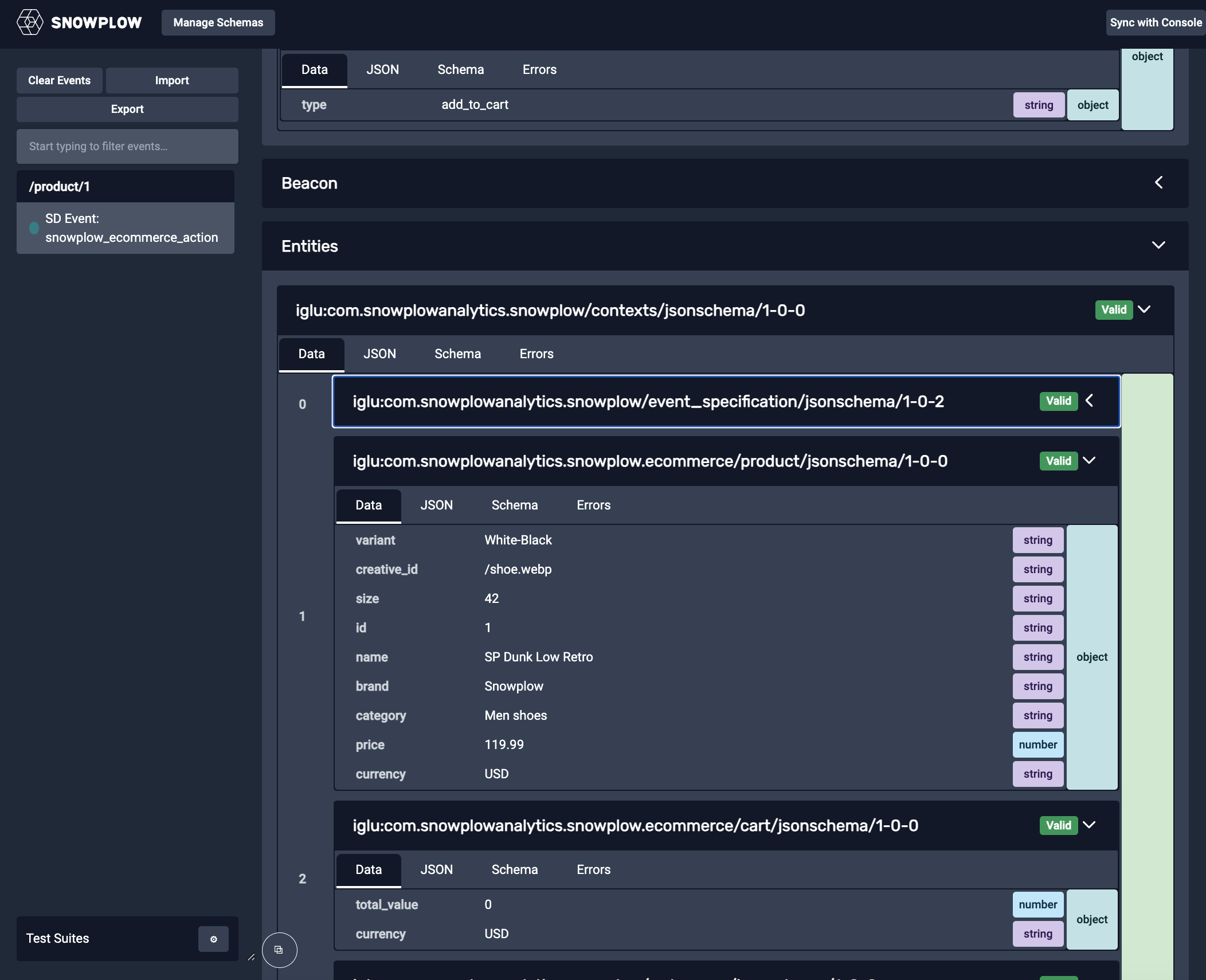
Task: Click Sync with Console button
Action: 1155,22
